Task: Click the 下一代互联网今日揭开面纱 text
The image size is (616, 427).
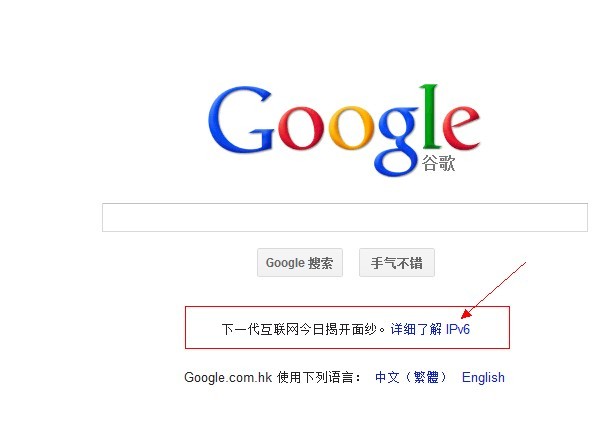Action: (299, 329)
